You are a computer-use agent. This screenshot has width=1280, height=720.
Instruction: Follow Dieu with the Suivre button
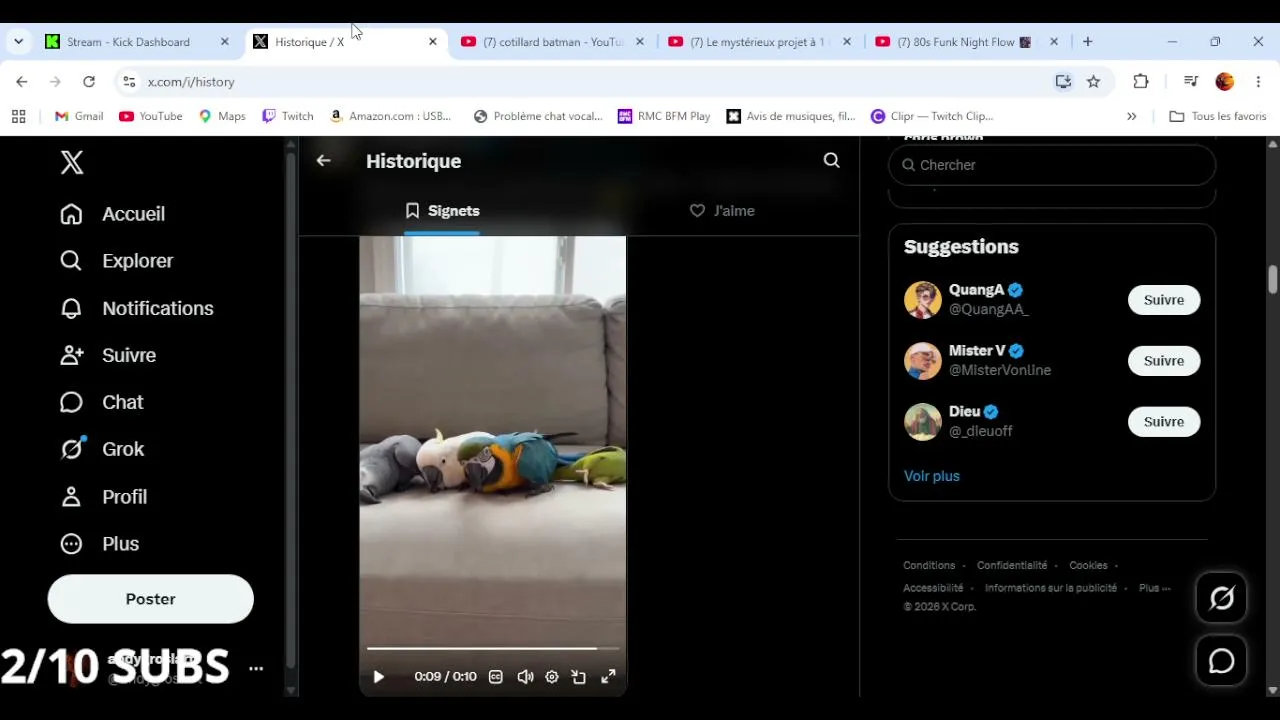point(1164,422)
